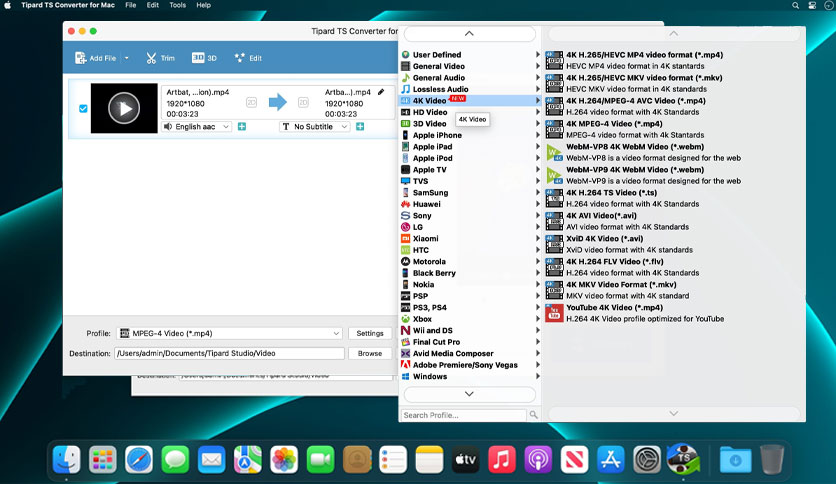This screenshot has height=484, width=836.
Task: Add audio track with plus icon
Action: [242, 127]
